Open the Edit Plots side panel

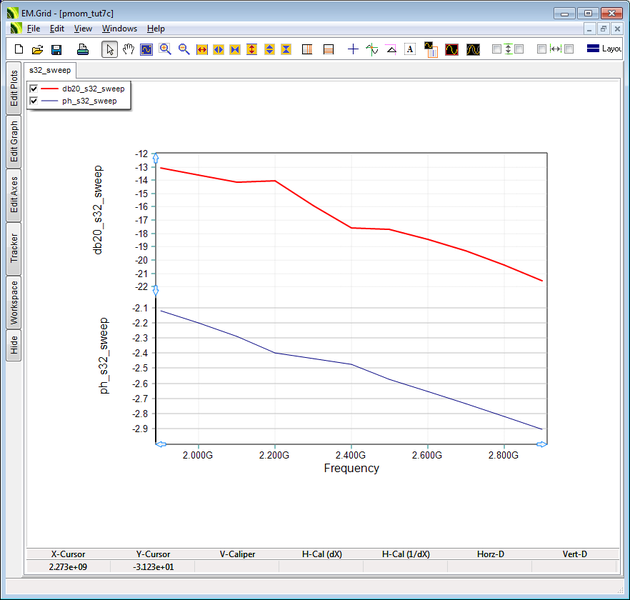click(13, 91)
